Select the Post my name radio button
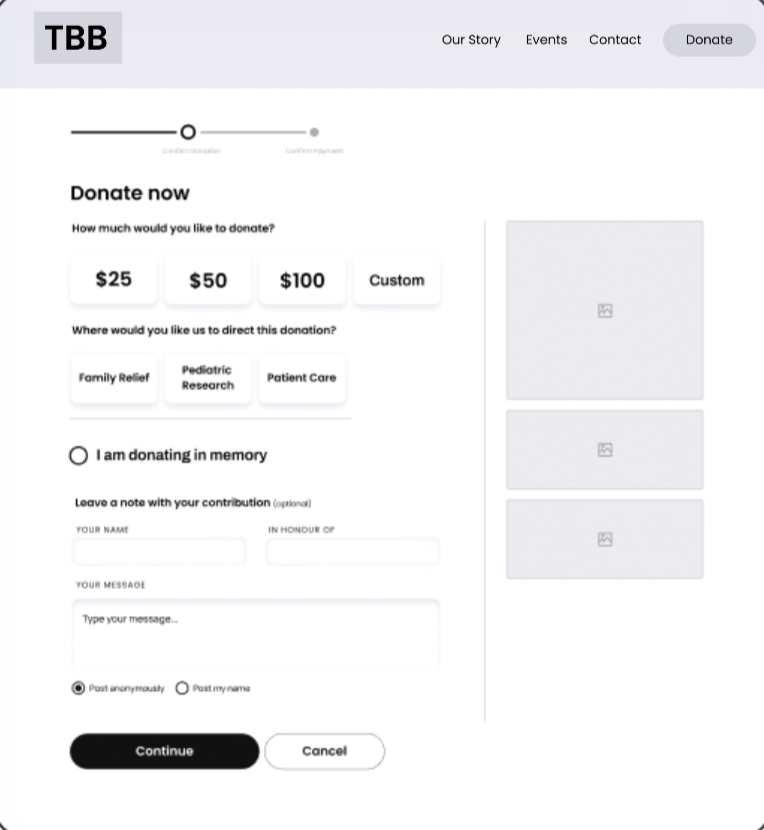The height and width of the screenshot is (830, 764). point(182,688)
